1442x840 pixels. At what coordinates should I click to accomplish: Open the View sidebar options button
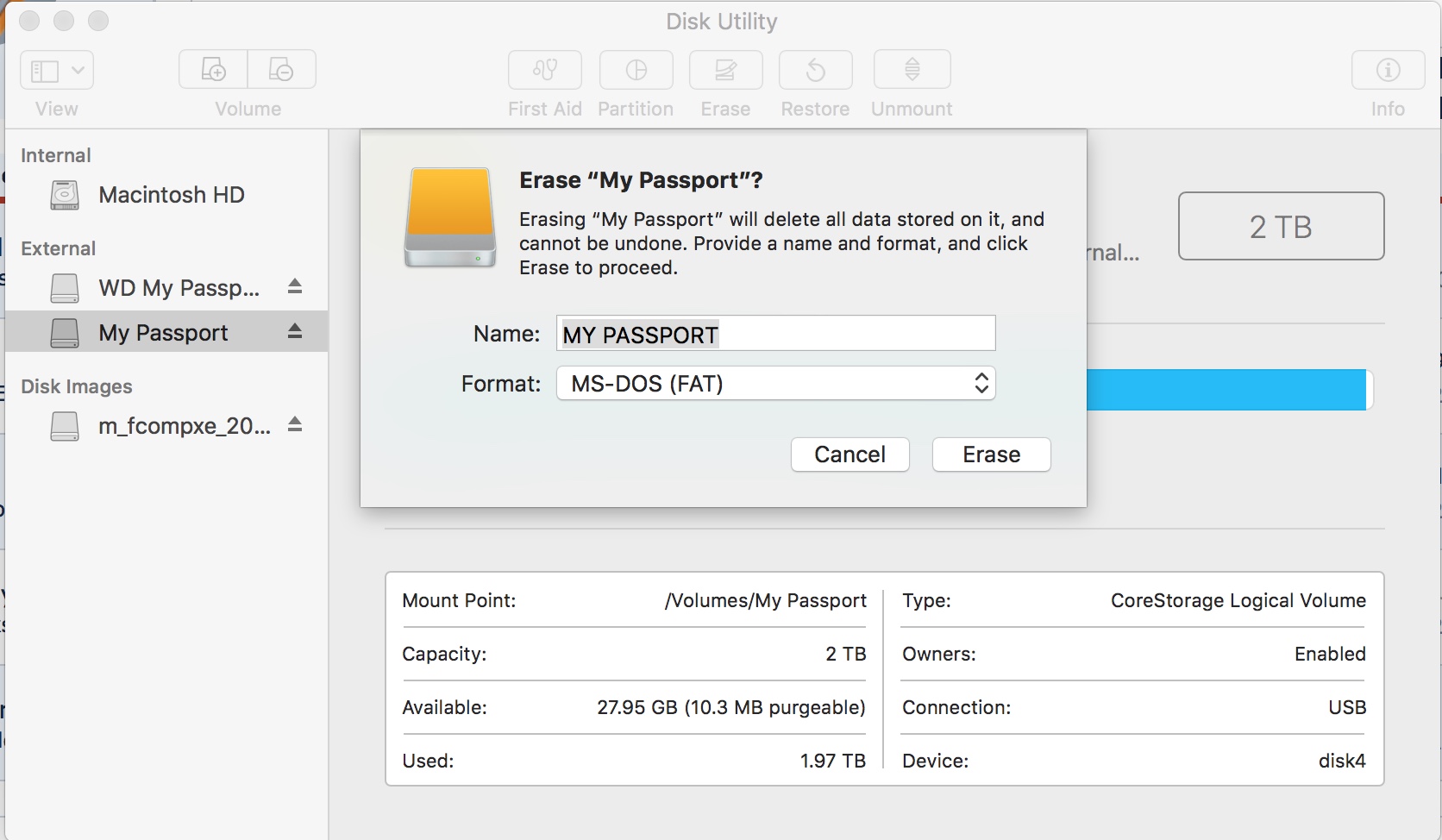point(57,71)
